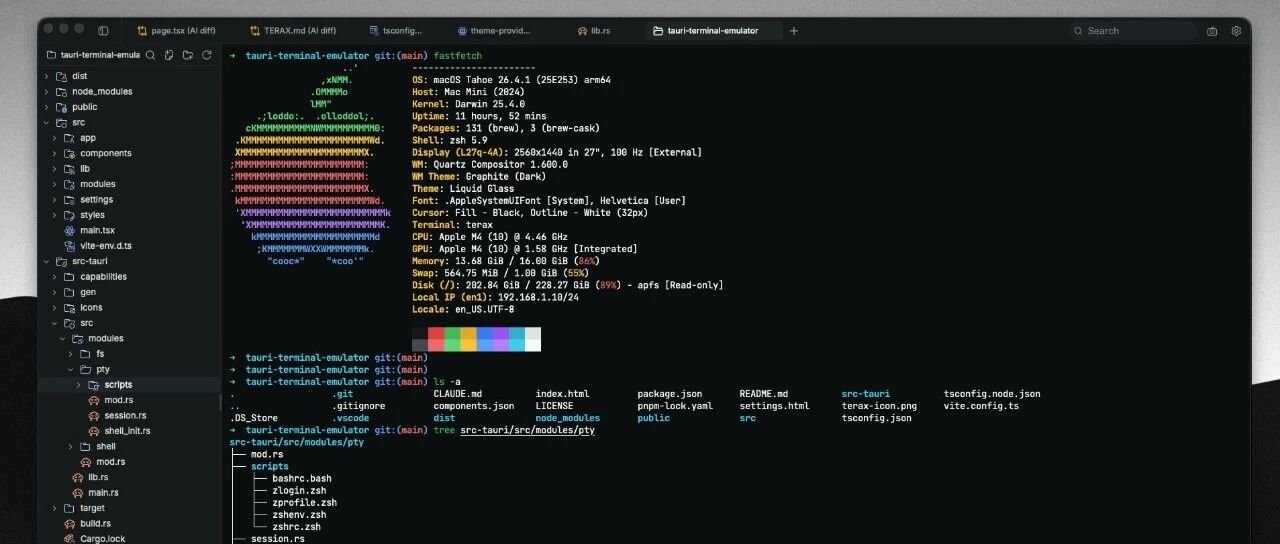Click the folder icon beside public

61,107
